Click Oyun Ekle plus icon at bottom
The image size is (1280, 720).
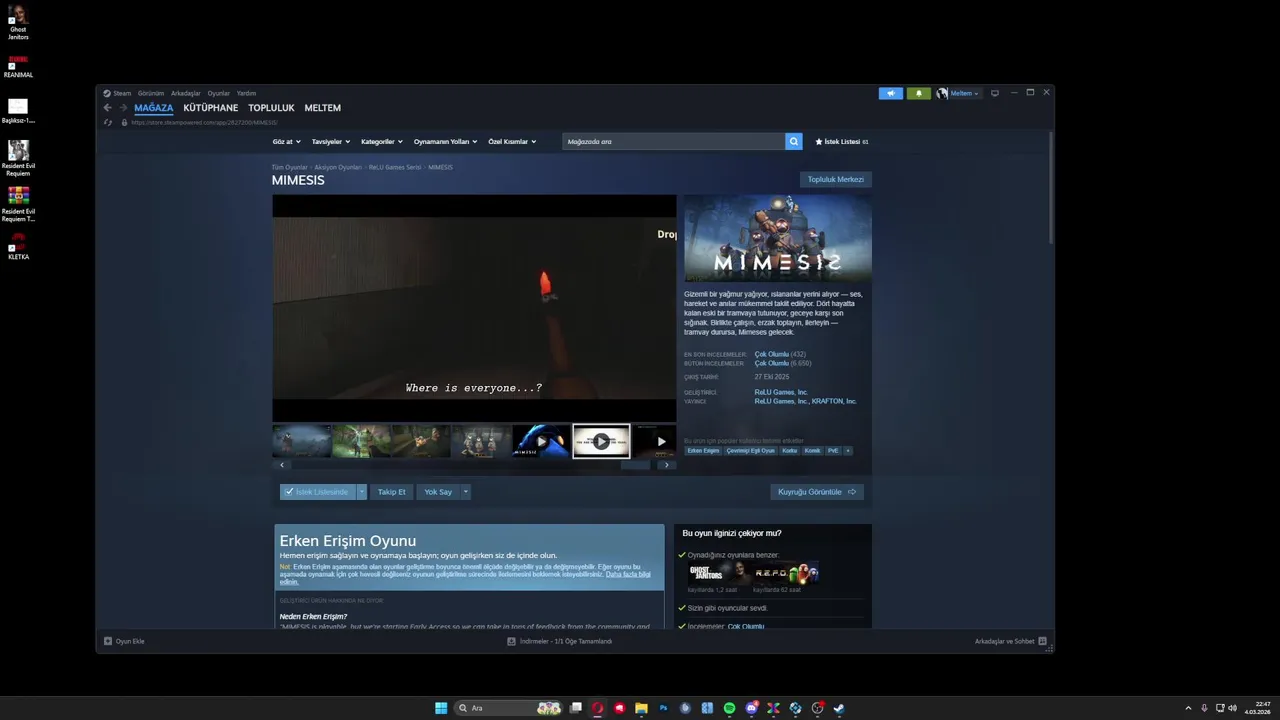[108, 641]
